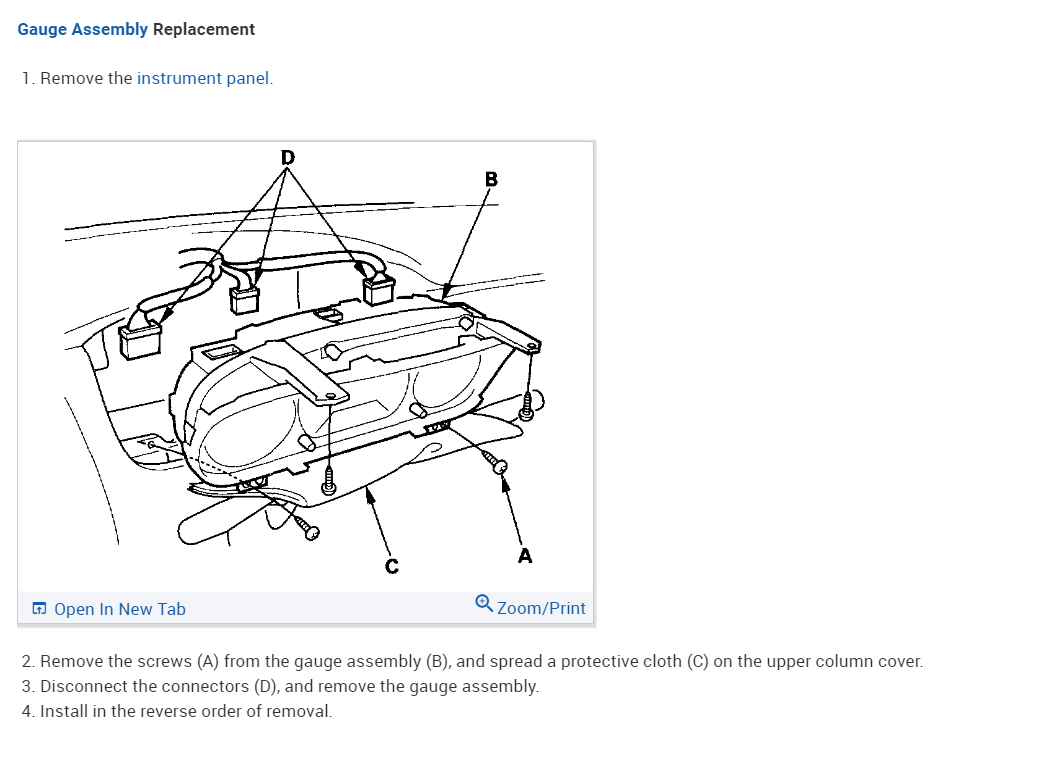Click the word "Replacement" in the heading

(203, 30)
